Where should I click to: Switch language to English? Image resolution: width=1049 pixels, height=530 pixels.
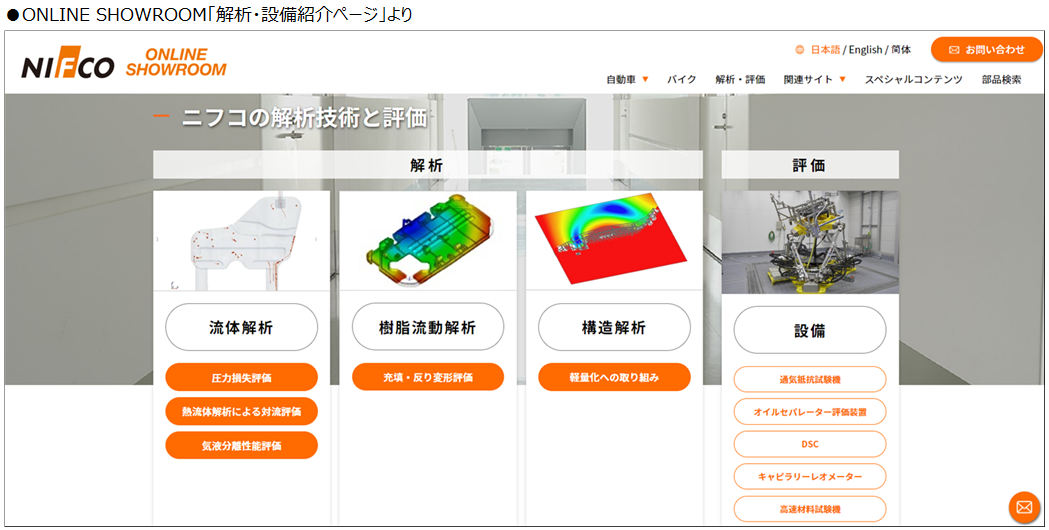(866, 50)
